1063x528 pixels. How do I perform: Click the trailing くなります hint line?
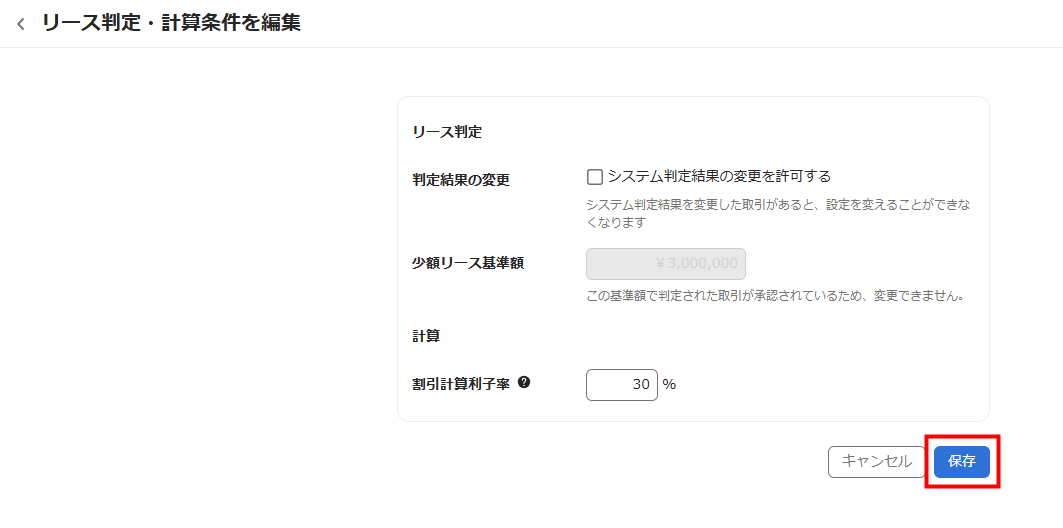tap(615, 222)
